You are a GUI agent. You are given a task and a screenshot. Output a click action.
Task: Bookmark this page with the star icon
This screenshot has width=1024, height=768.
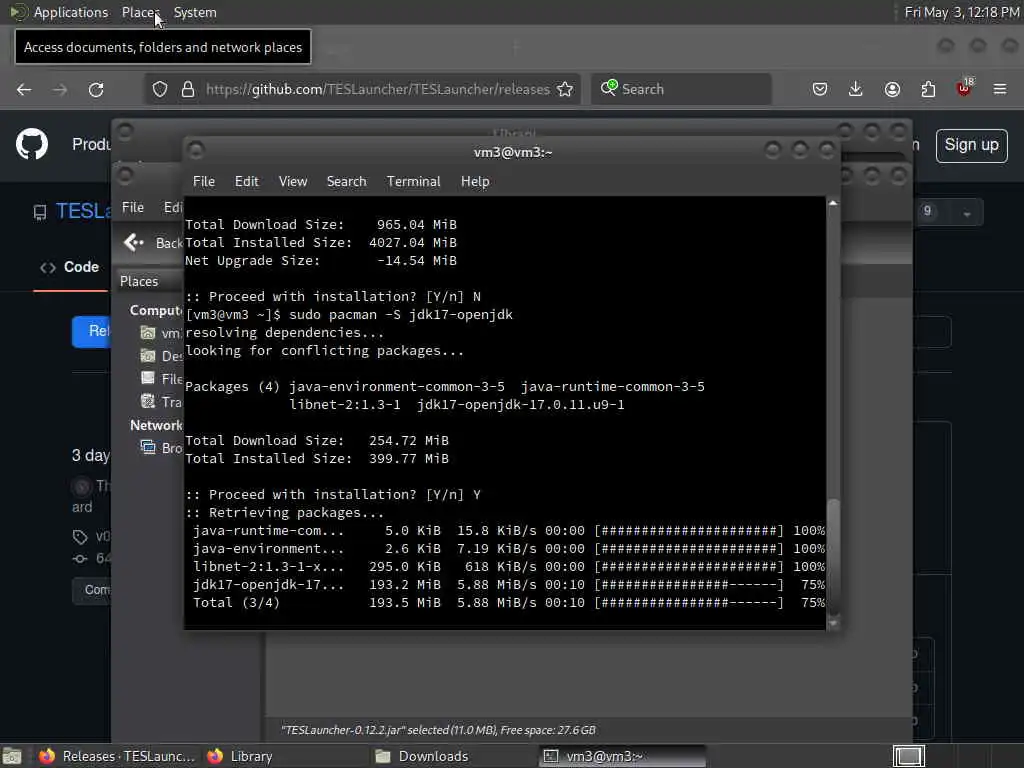tap(565, 89)
